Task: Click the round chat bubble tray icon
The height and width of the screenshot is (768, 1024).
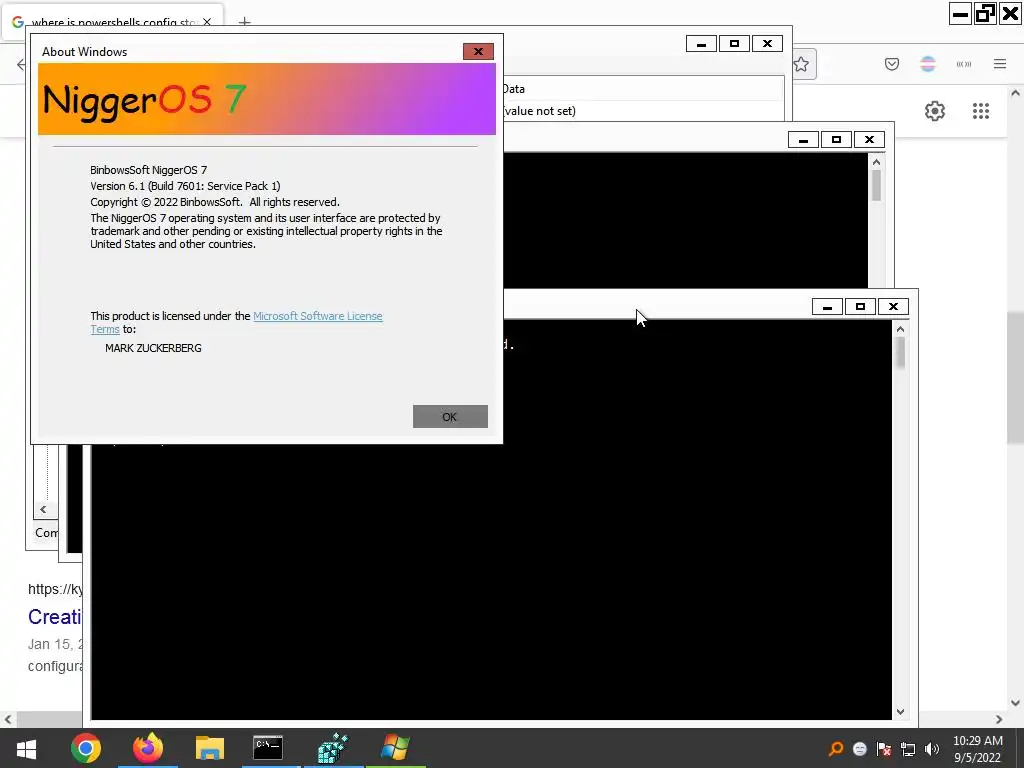Action: pyautogui.click(x=860, y=749)
